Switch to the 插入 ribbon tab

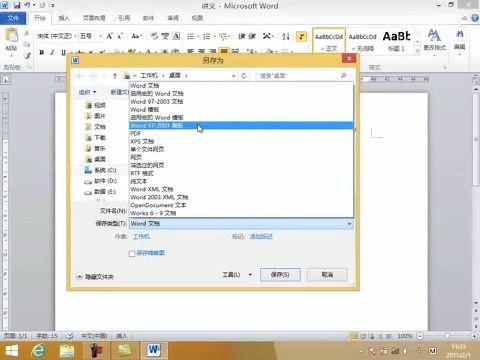(x=64, y=18)
